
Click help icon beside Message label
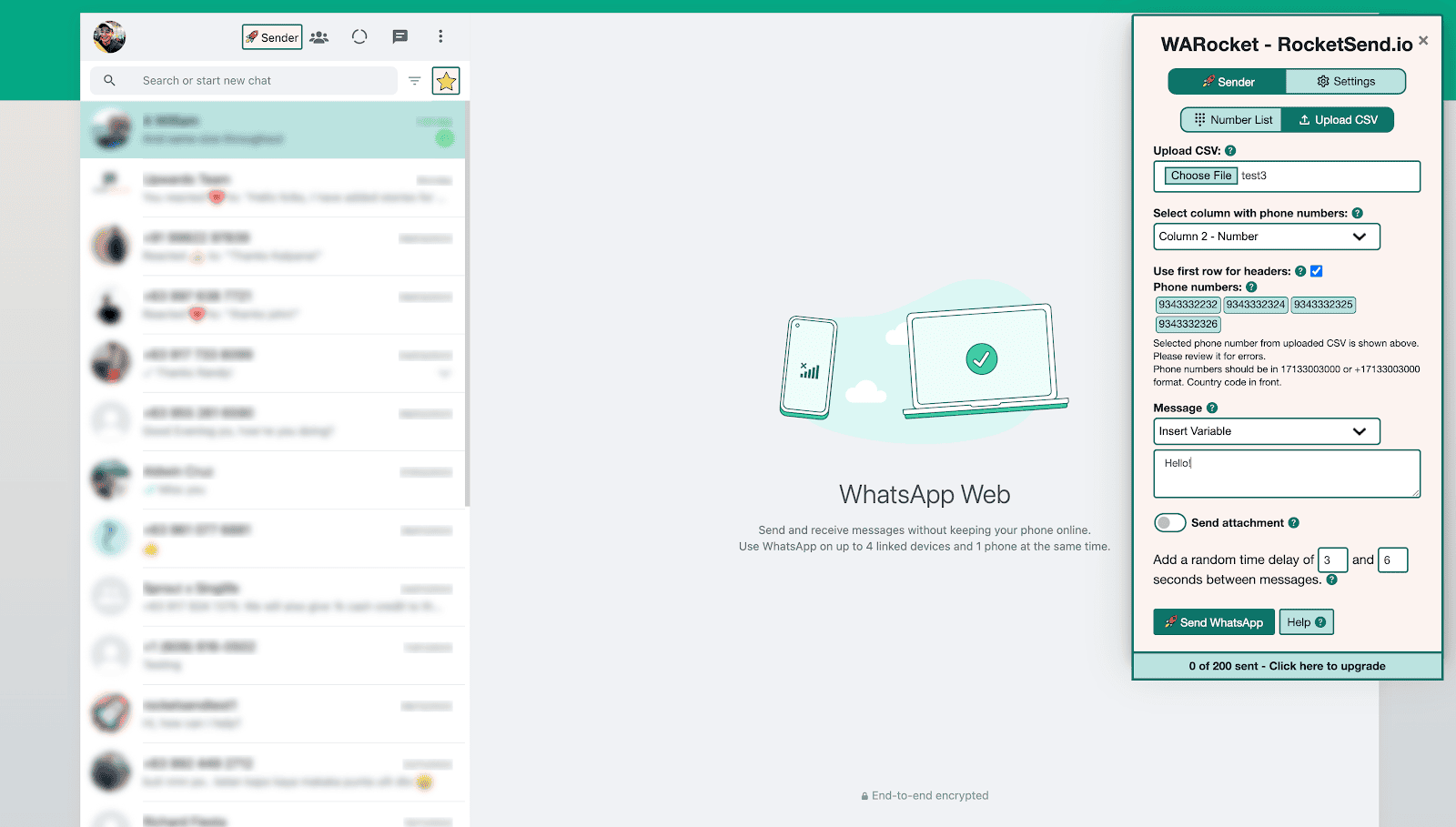[1212, 408]
